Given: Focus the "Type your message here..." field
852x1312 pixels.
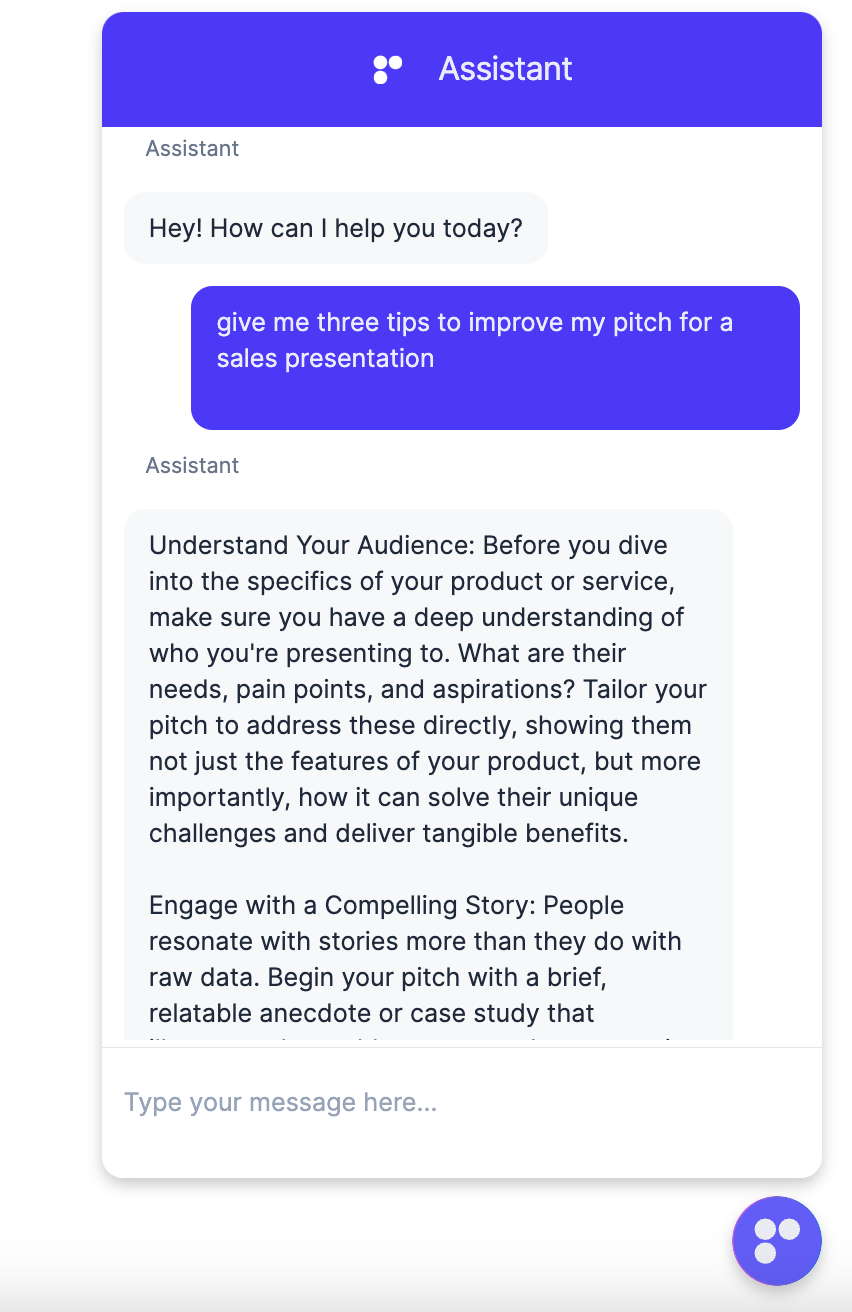Looking at the screenshot, I should click(462, 1103).
